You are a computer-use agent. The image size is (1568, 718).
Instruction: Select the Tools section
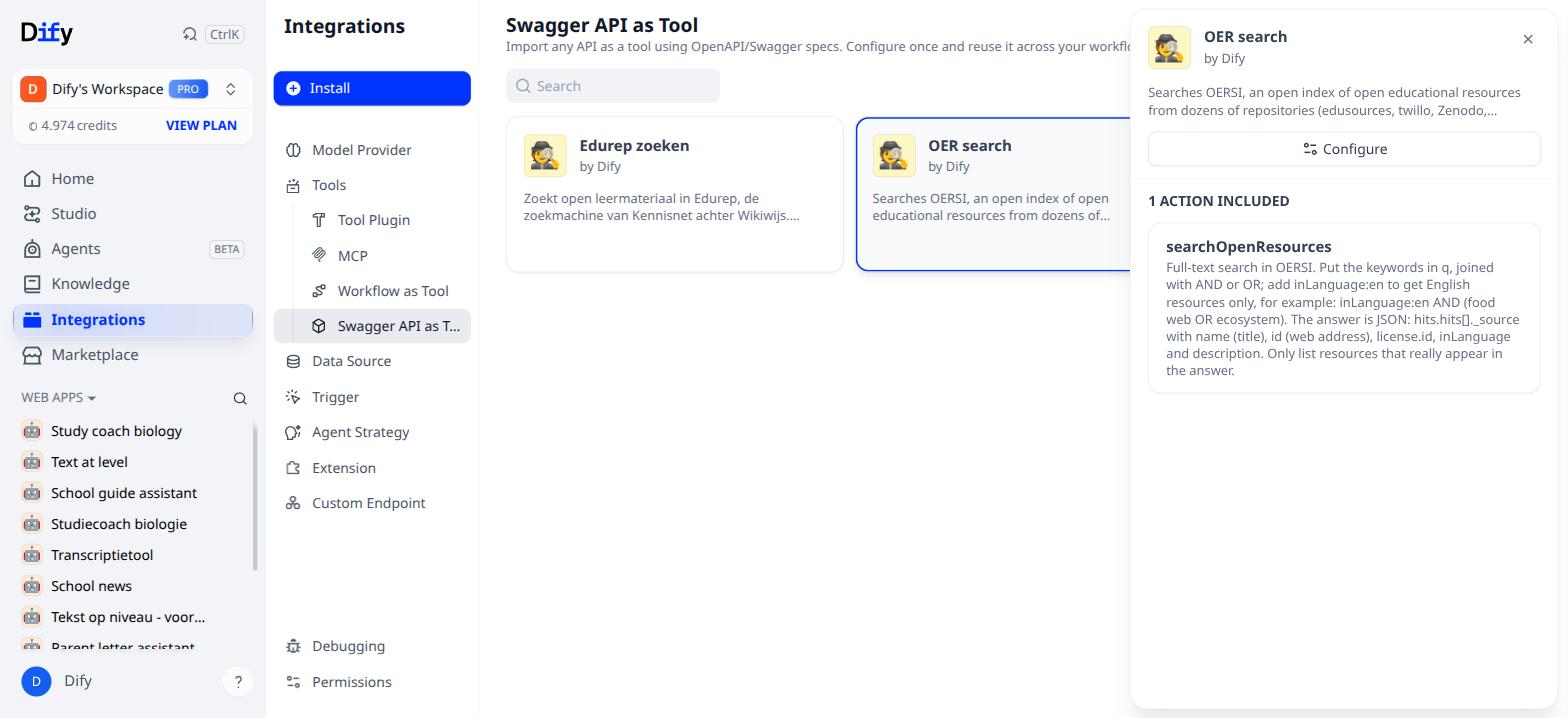pos(372,185)
